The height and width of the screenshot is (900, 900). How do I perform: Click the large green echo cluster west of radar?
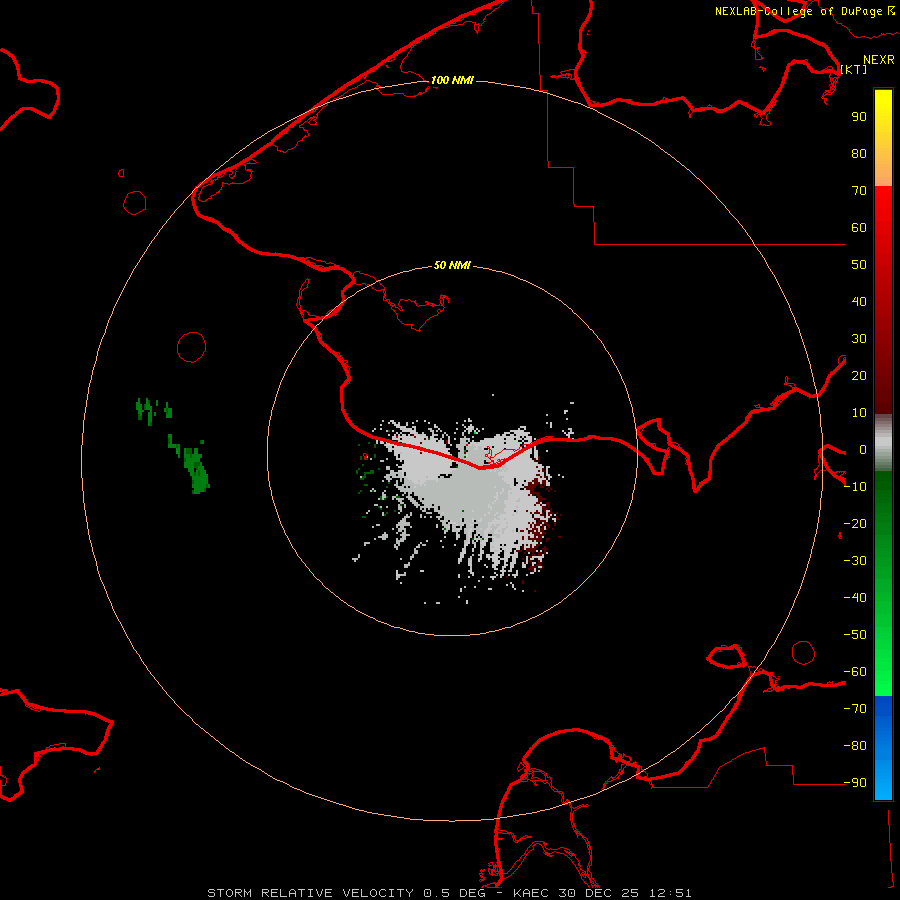(x=196, y=471)
